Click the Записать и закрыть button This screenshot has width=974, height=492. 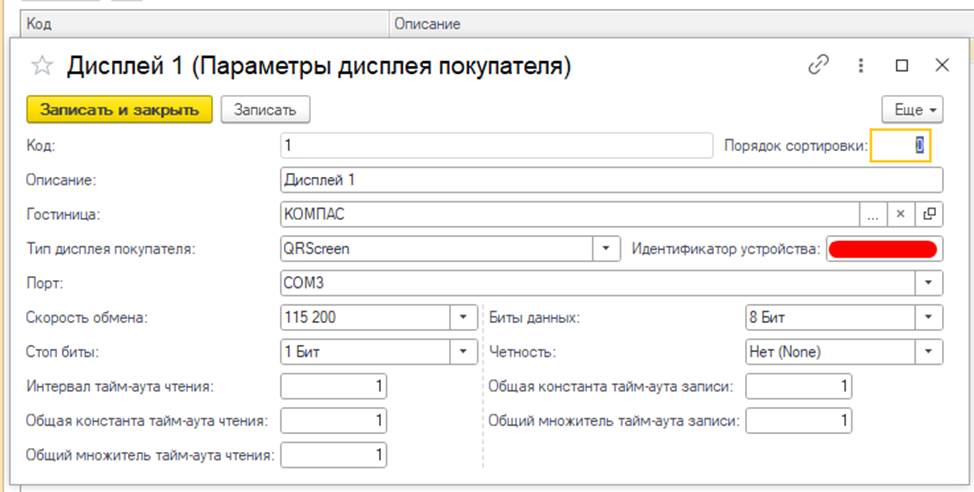(119, 110)
